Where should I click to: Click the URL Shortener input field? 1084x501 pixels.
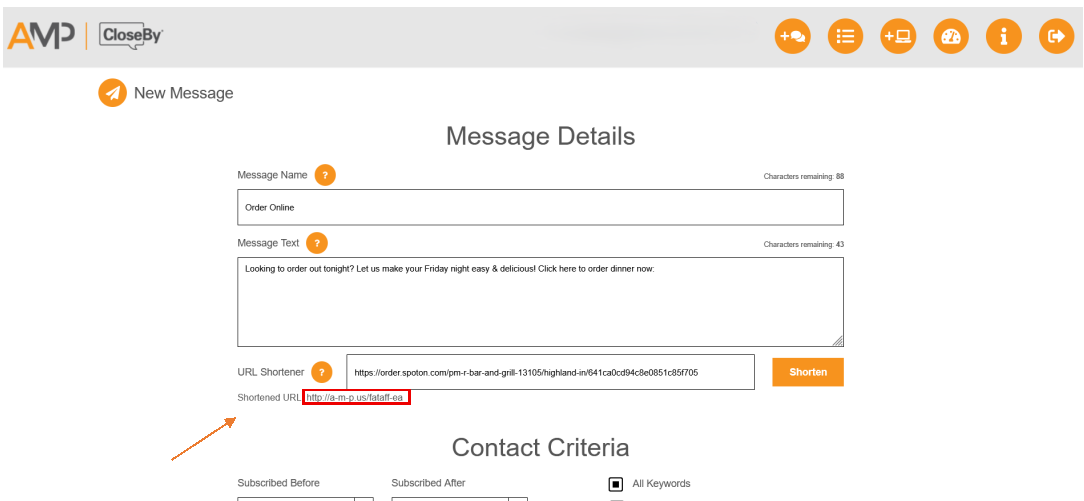click(x=550, y=372)
